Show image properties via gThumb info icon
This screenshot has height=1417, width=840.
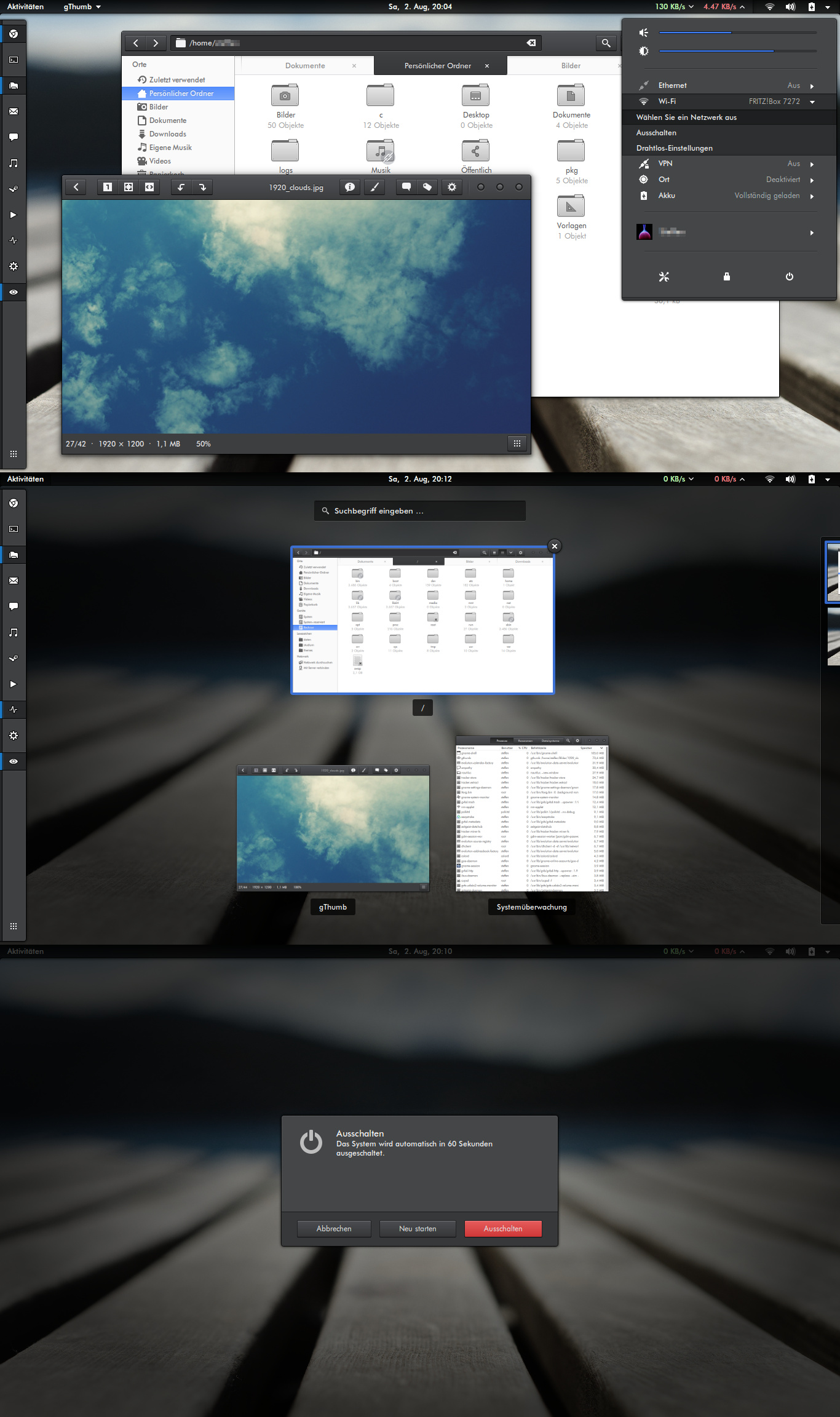coord(350,187)
